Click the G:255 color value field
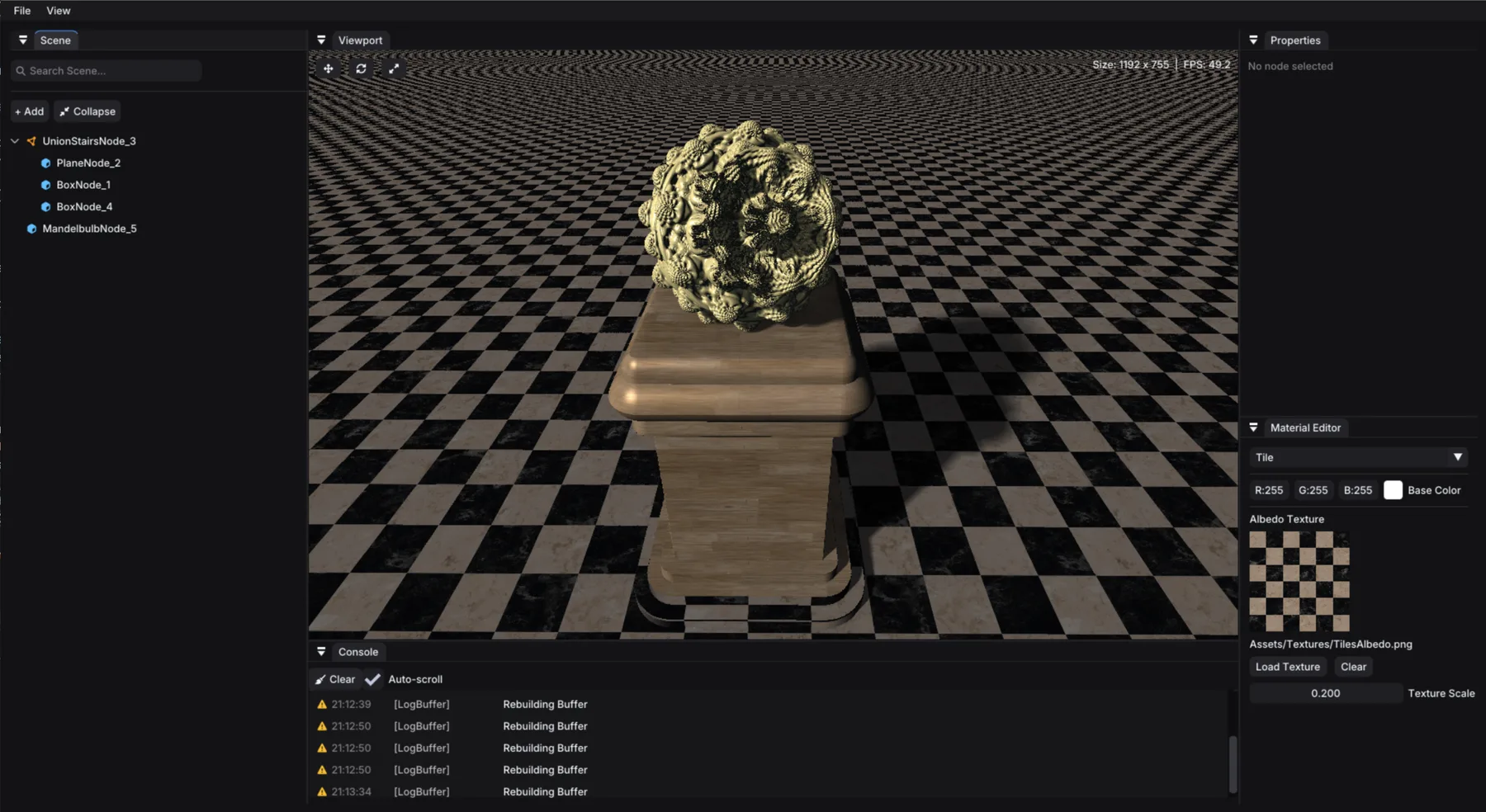1486x812 pixels. [1313, 490]
